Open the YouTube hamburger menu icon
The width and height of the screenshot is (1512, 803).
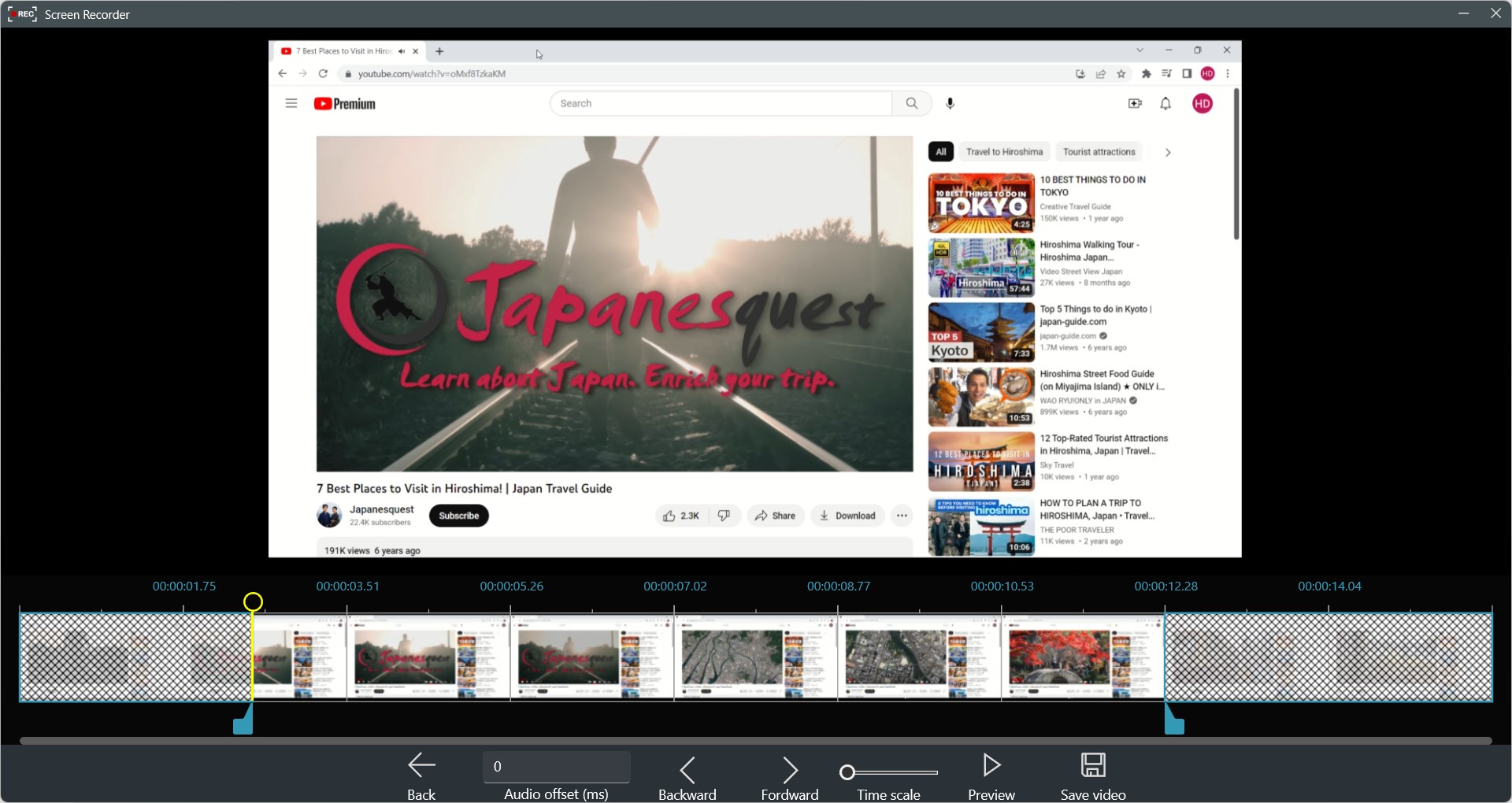(x=291, y=103)
